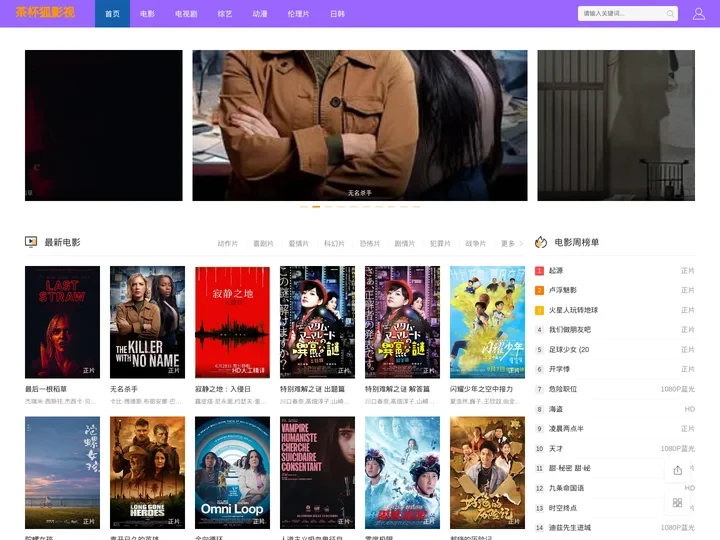Open rank 8 movie 海盗

pyautogui.click(x=556, y=409)
